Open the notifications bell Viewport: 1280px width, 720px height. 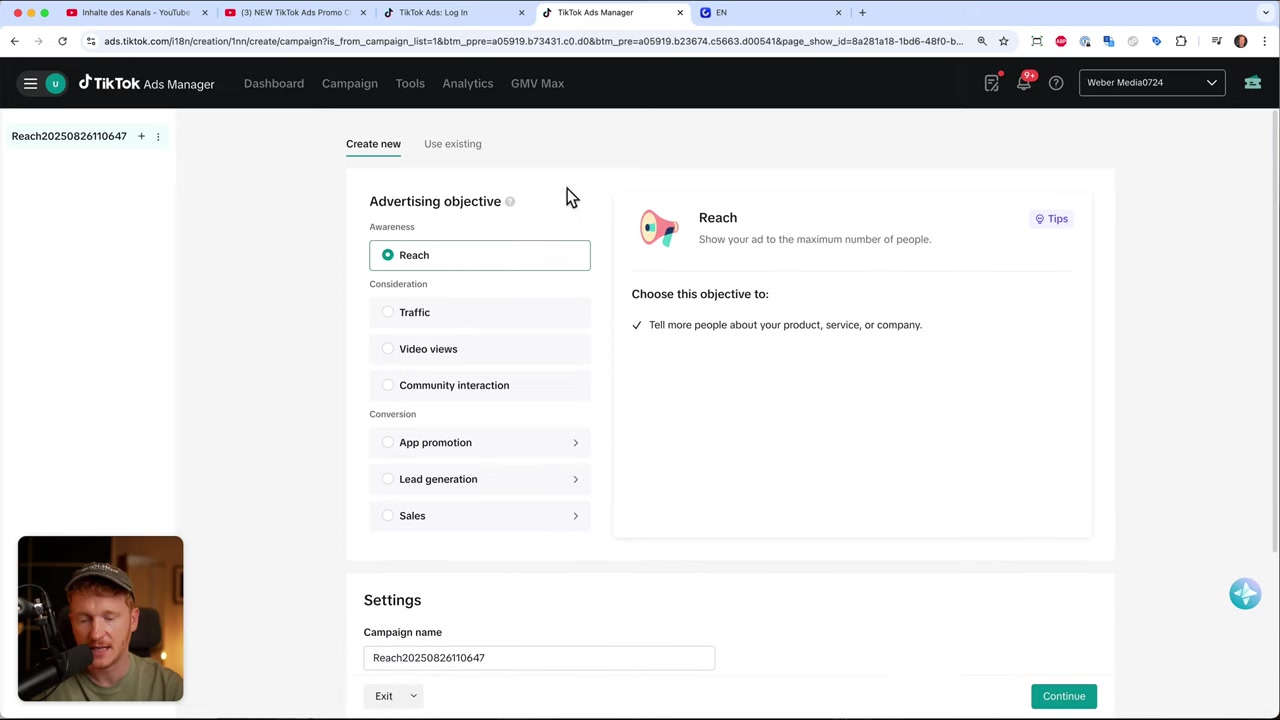pos(1024,83)
